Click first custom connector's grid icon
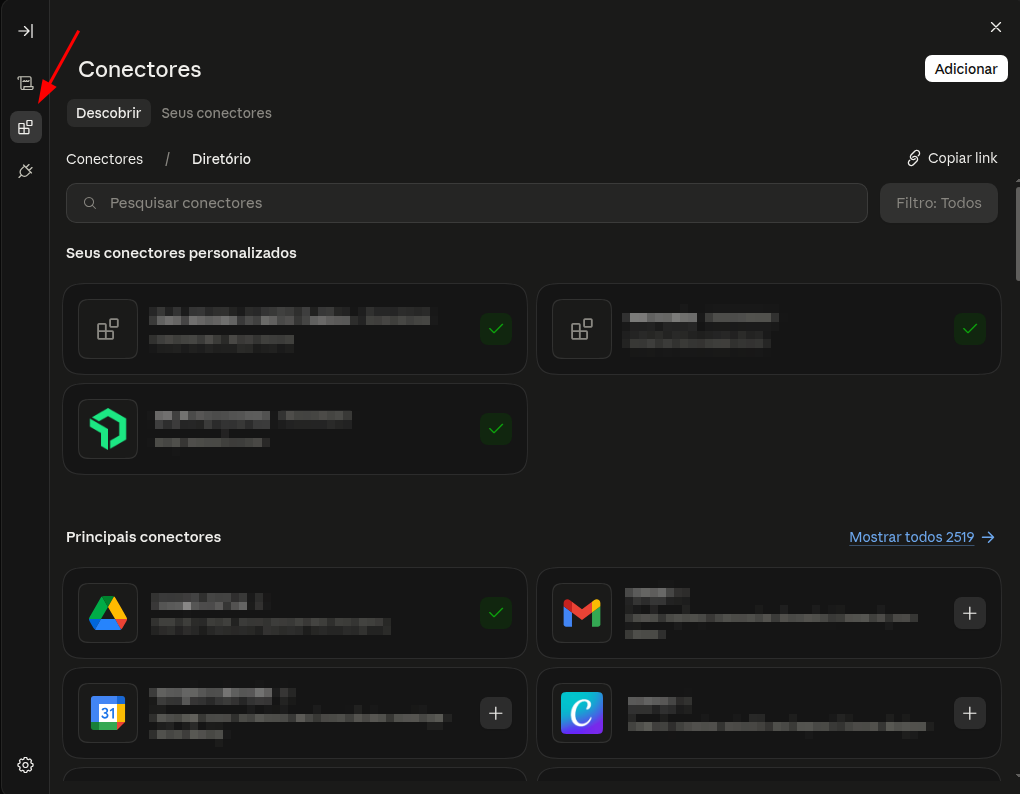1020x794 pixels. 108,329
